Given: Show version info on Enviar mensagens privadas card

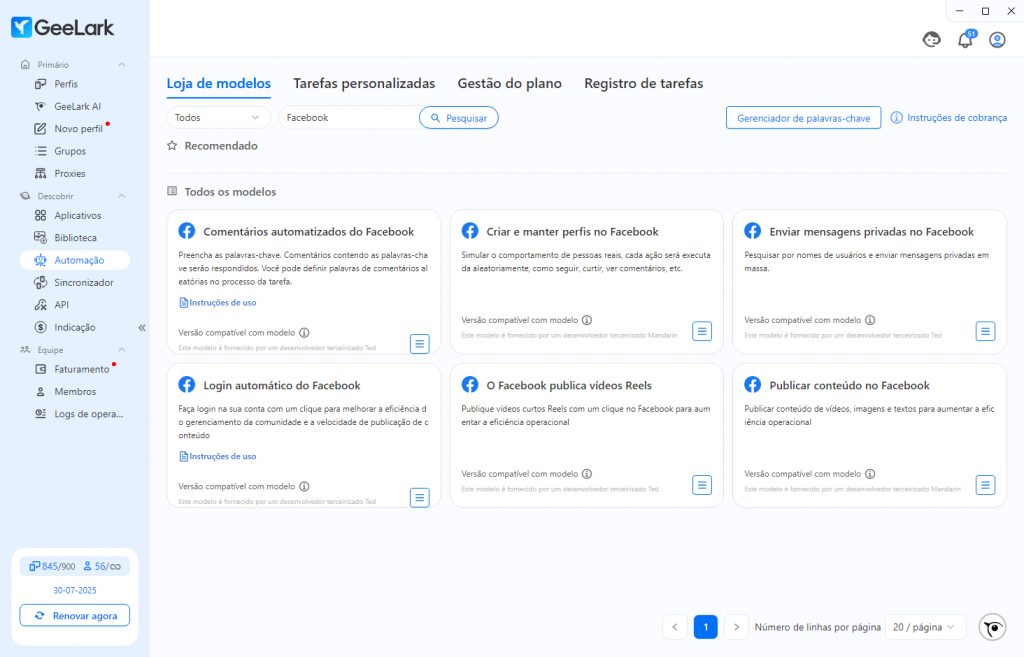Looking at the screenshot, I should point(870,320).
